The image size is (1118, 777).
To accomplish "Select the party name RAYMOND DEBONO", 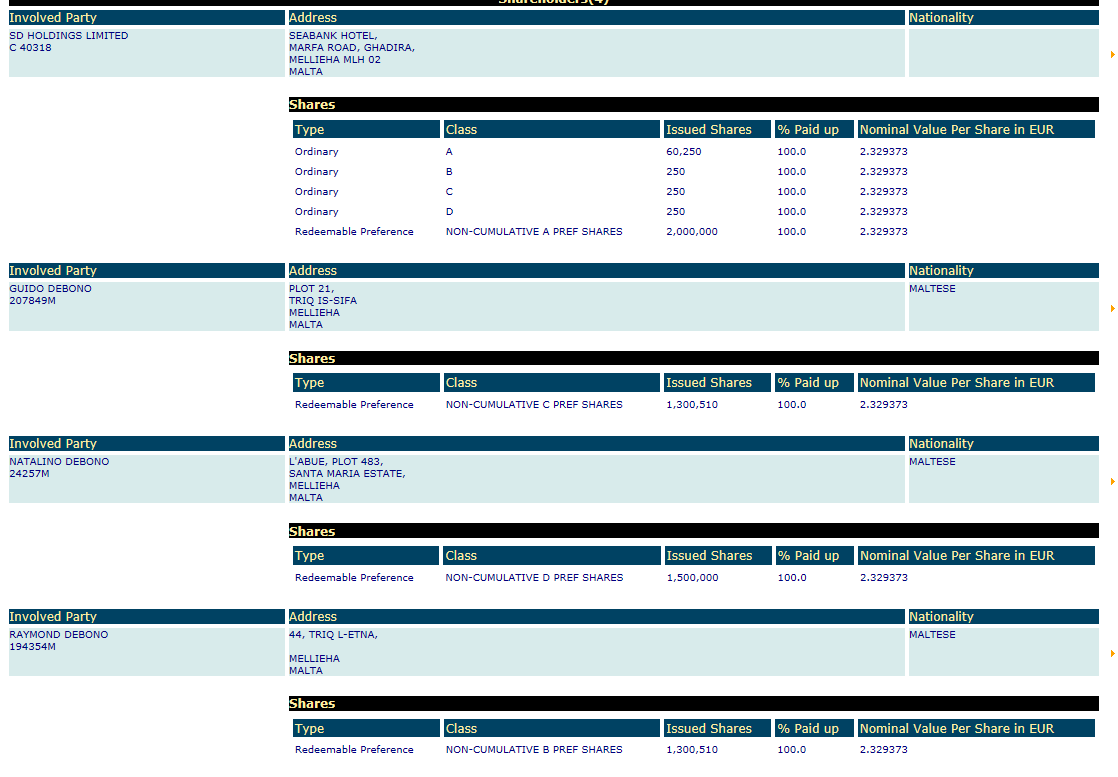I will click(58, 634).
